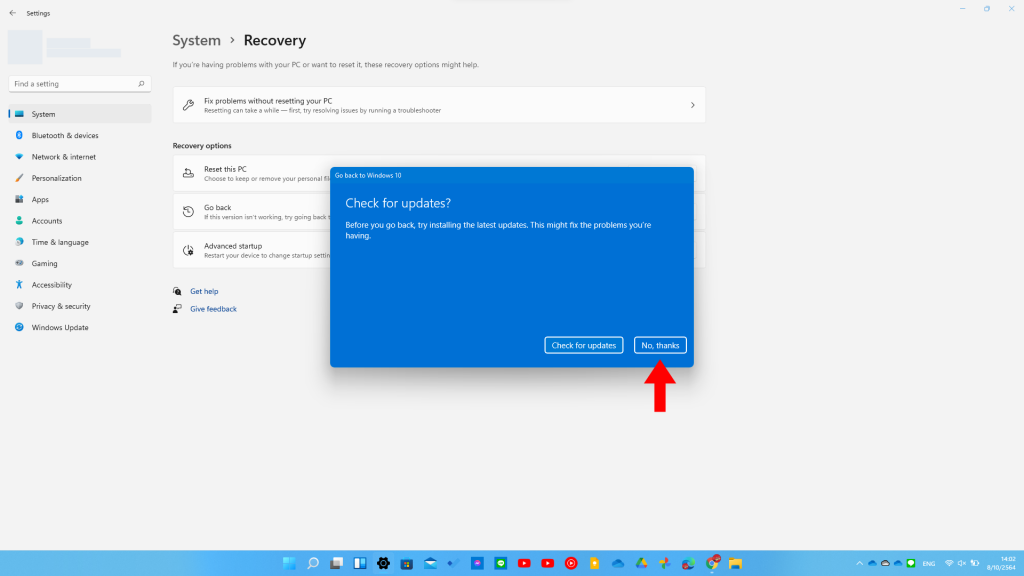Viewport: 1024px width, 576px height.
Task: Click the "Recovery options" section label
Action: click(202, 146)
